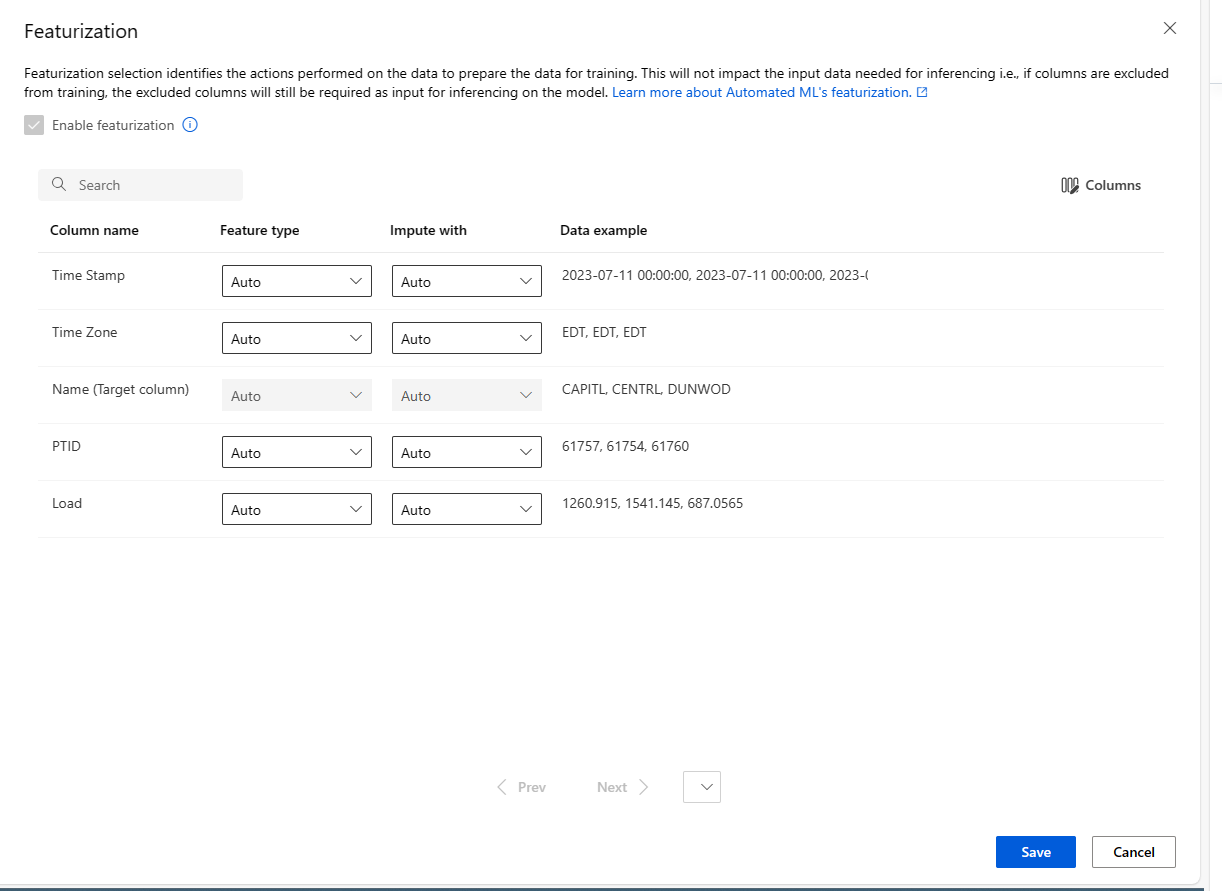Click the Column name header

[94, 230]
